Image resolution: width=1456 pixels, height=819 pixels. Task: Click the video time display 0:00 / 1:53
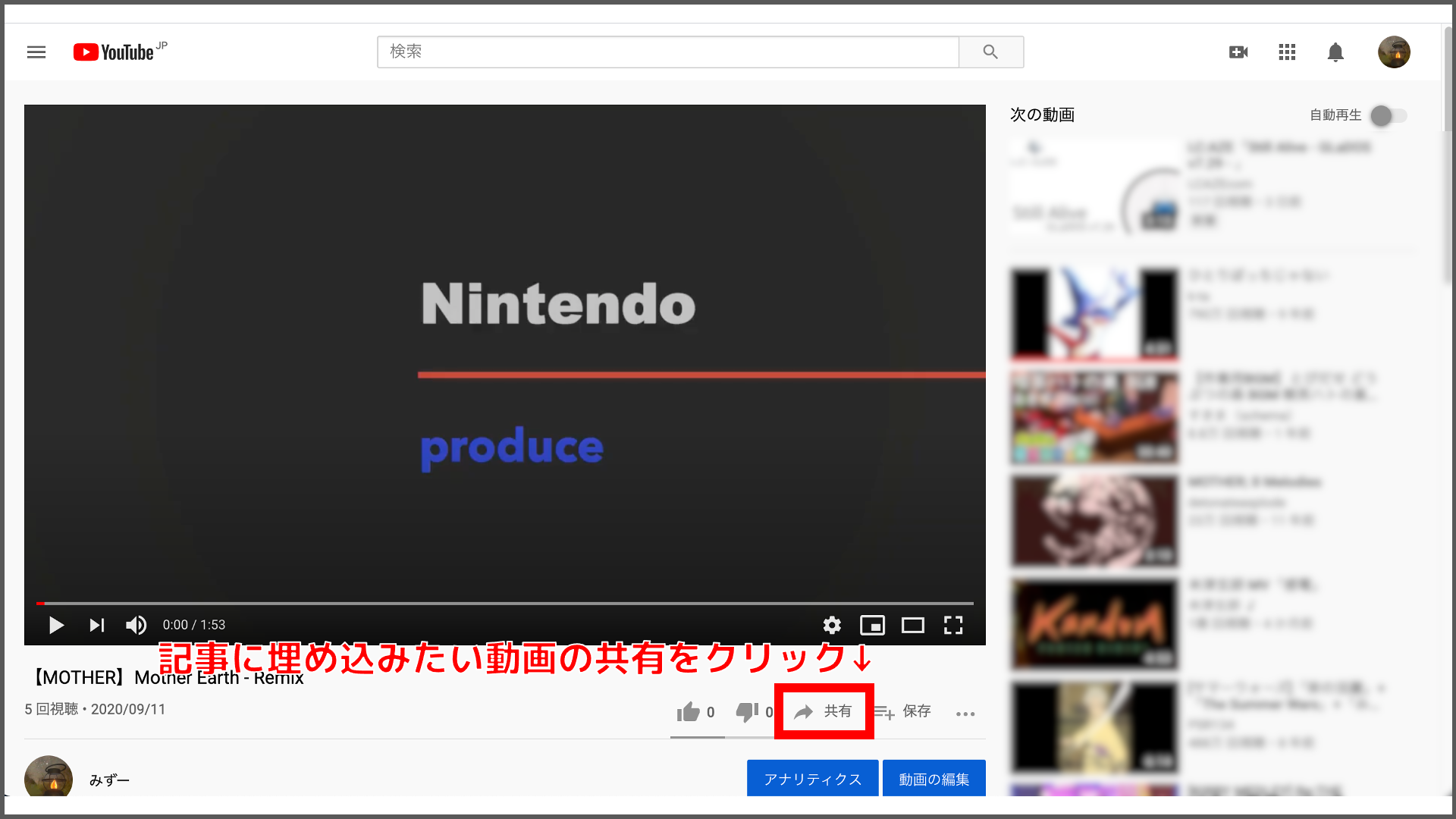pos(194,625)
